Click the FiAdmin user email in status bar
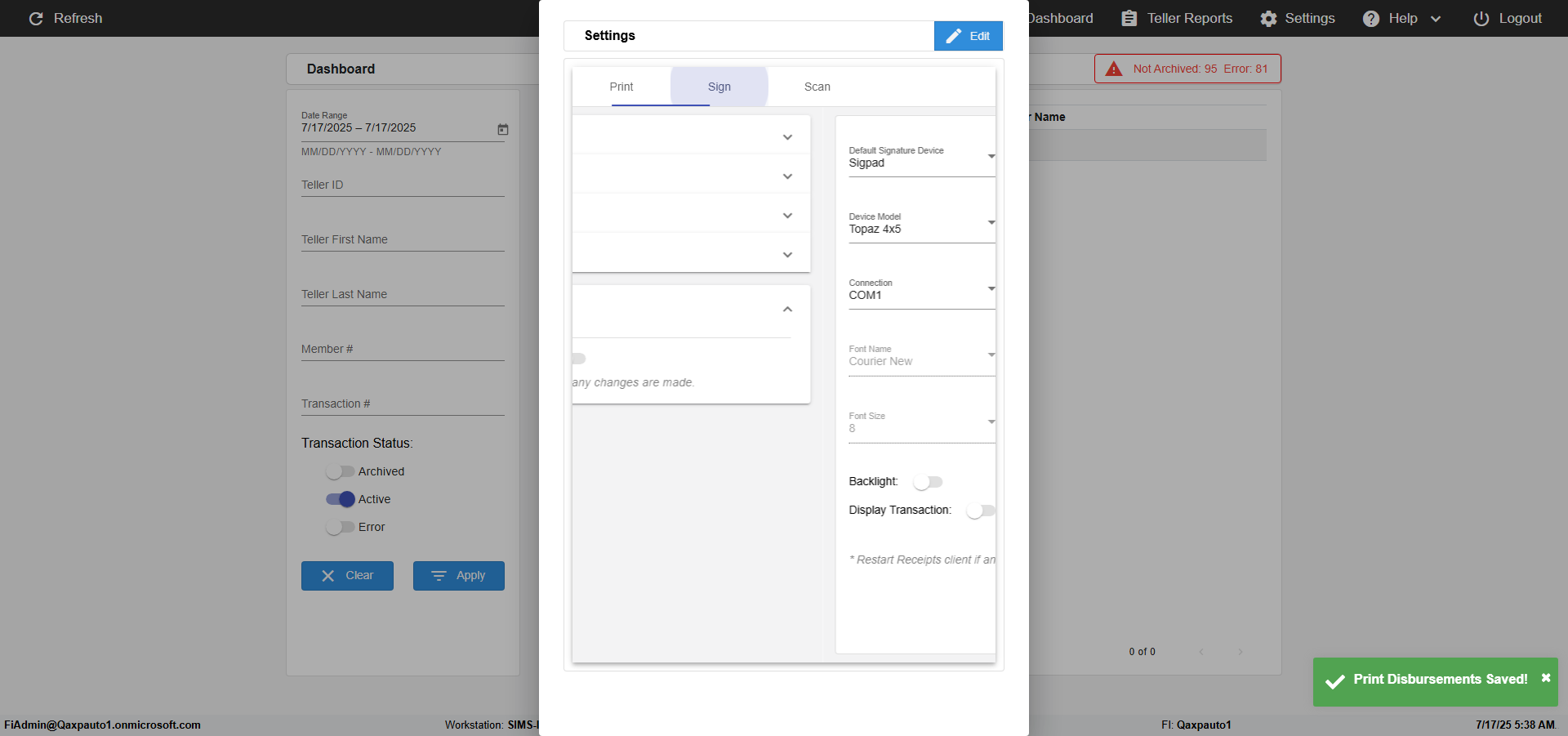Screen dimensions: 1568x736 pos(103,725)
